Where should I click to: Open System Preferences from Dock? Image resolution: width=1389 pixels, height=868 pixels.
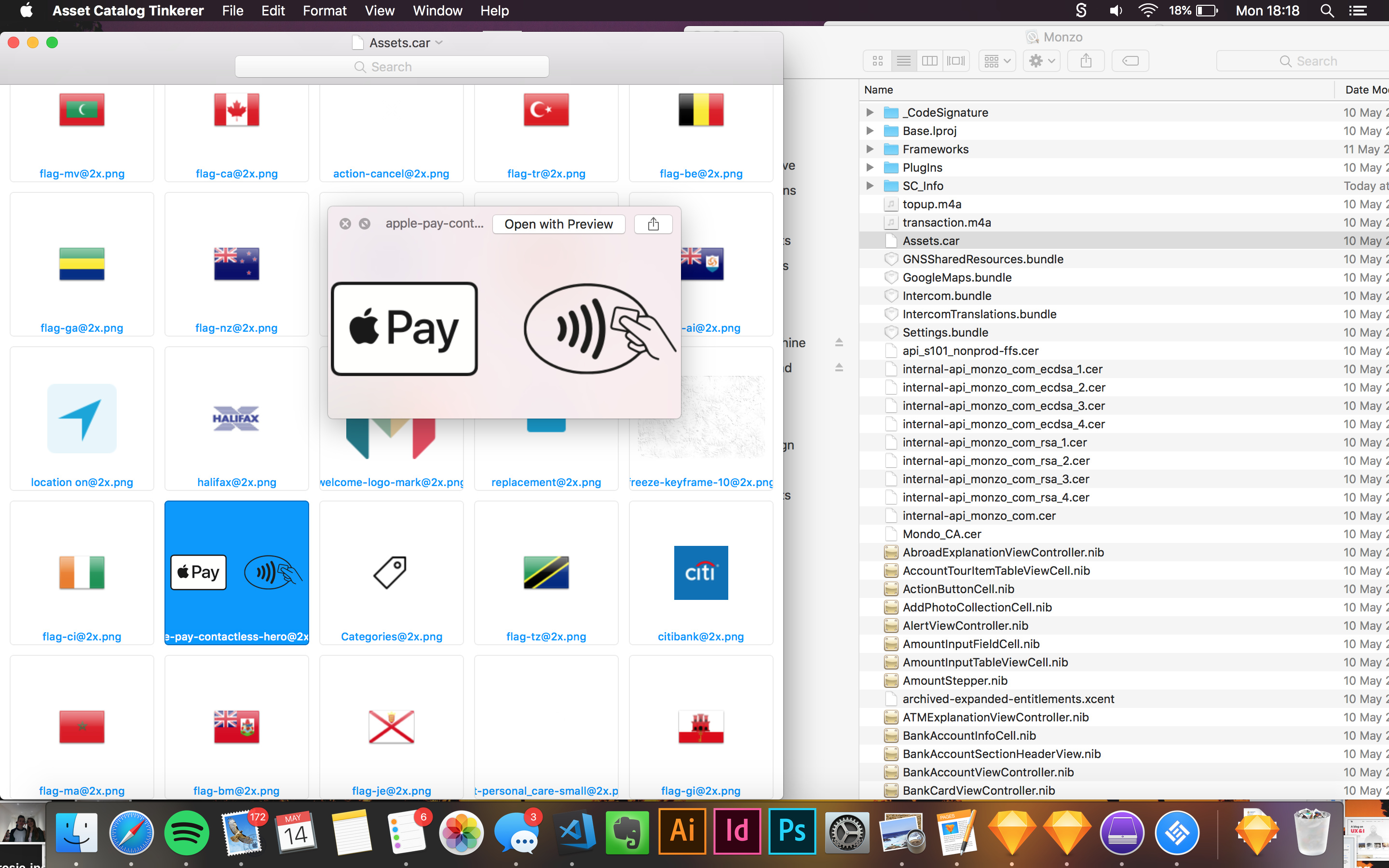(x=847, y=832)
